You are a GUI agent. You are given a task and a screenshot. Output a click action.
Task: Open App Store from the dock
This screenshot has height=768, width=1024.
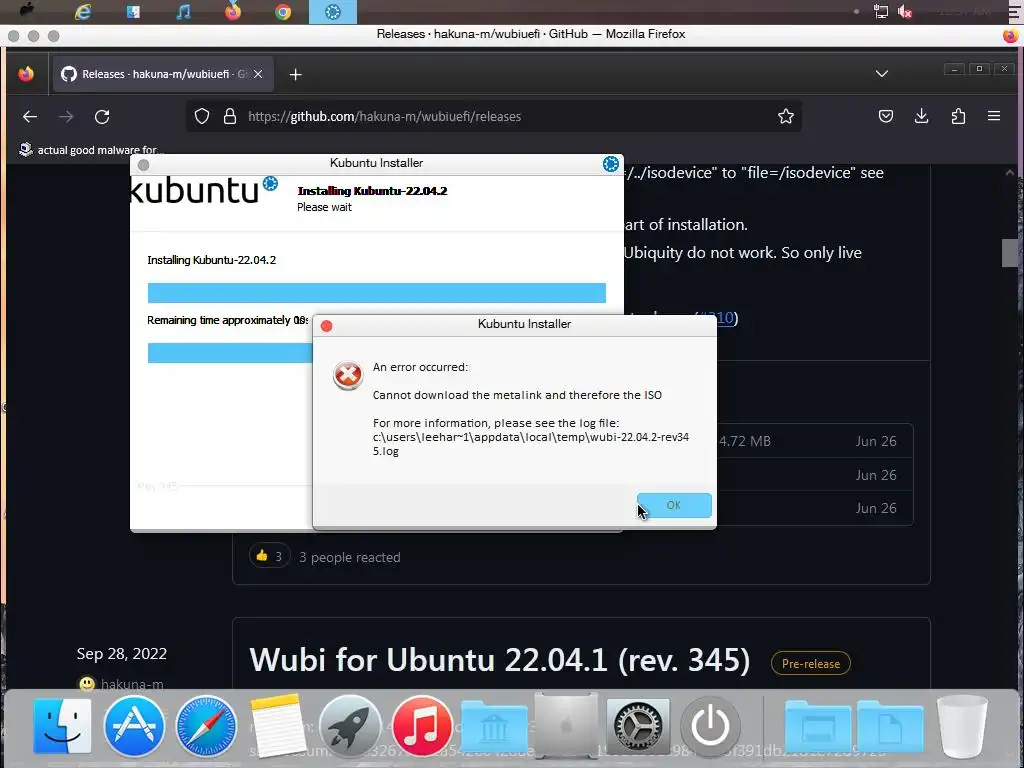[135, 726]
